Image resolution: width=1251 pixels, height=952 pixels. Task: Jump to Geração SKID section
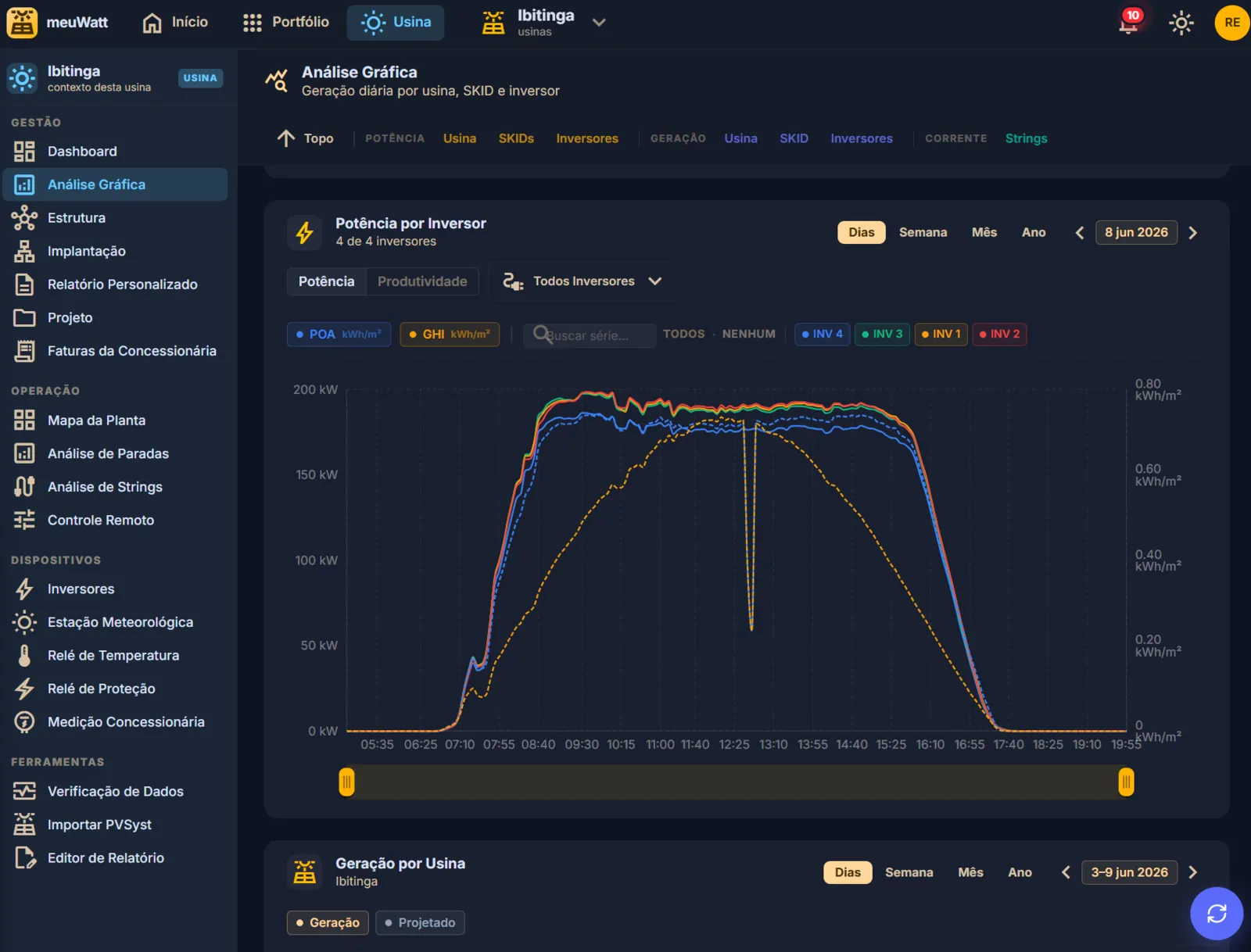click(794, 138)
